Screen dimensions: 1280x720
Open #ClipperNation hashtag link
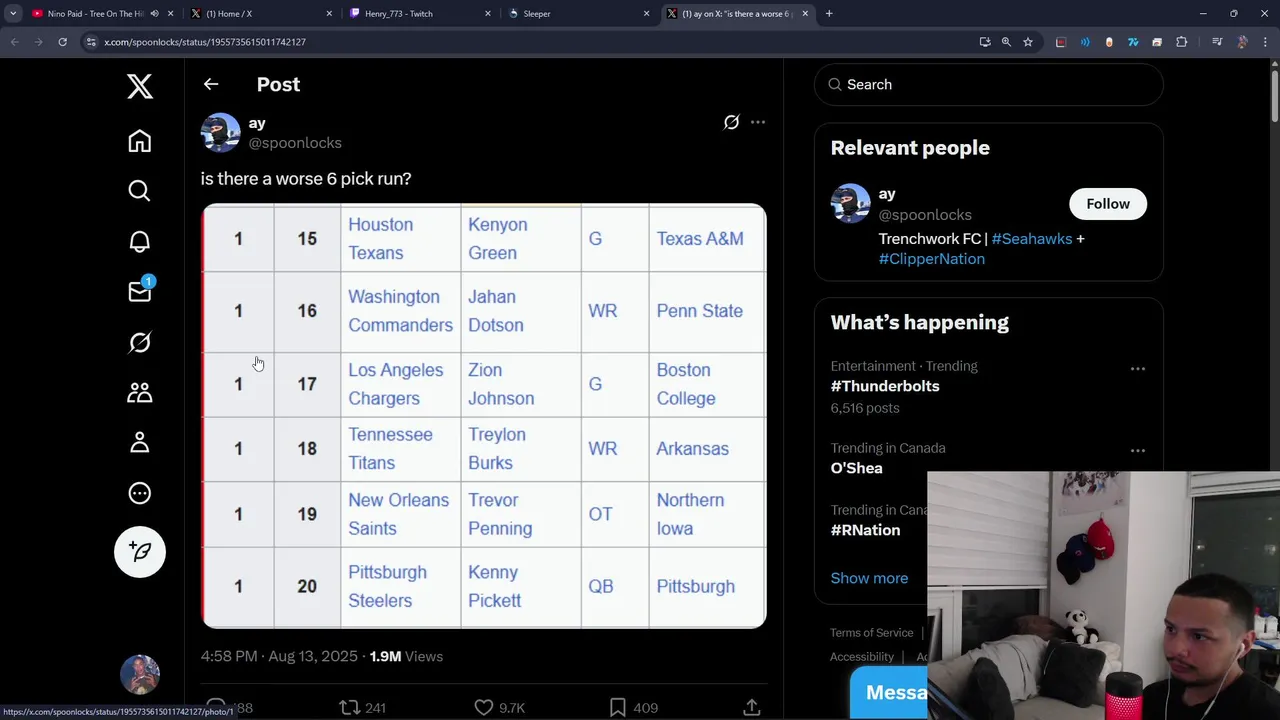[932, 259]
